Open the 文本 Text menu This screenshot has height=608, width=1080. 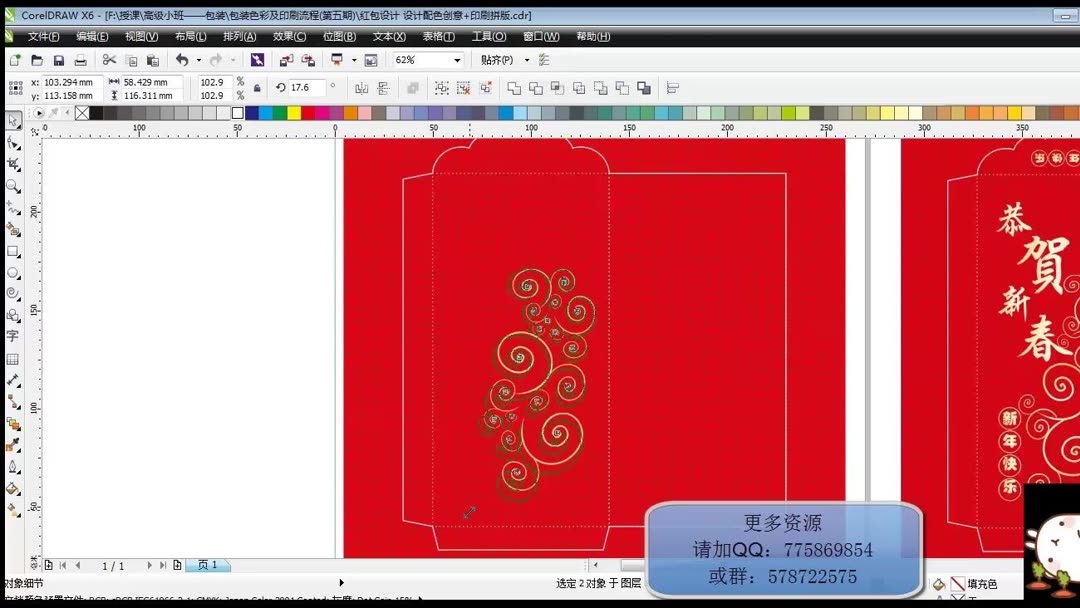pos(387,36)
